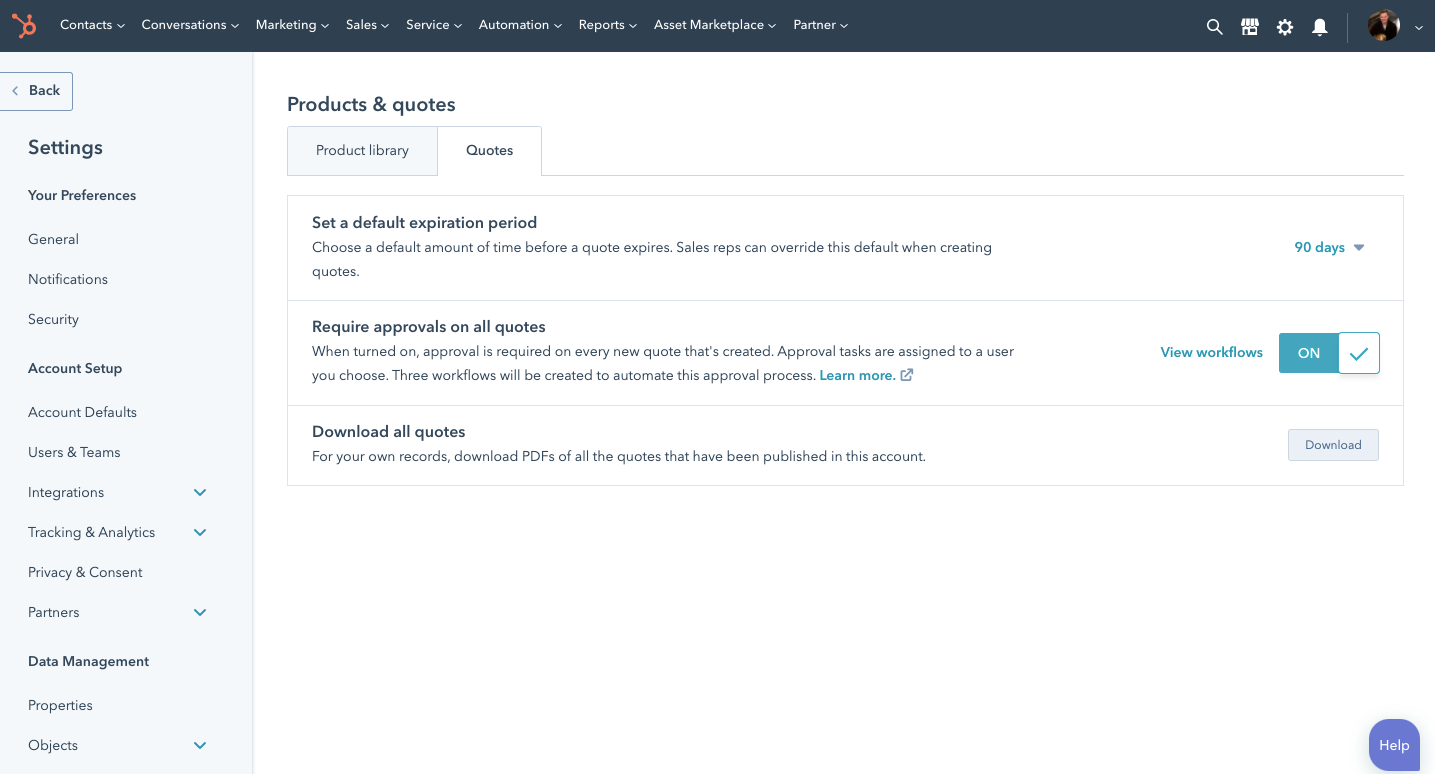Expand the Objects sidebar section
1435x774 pixels.
pos(200,745)
